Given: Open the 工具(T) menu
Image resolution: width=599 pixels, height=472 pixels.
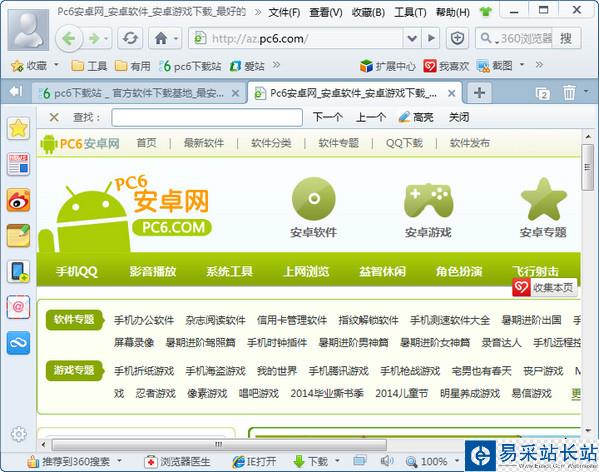Looking at the screenshot, I should 410,13.
